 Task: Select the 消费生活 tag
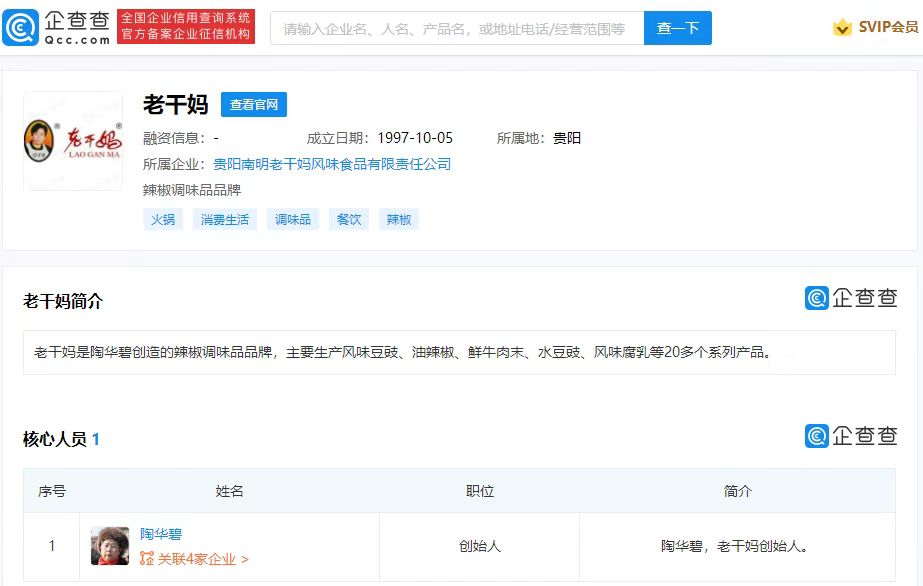[x=225, y=219]
